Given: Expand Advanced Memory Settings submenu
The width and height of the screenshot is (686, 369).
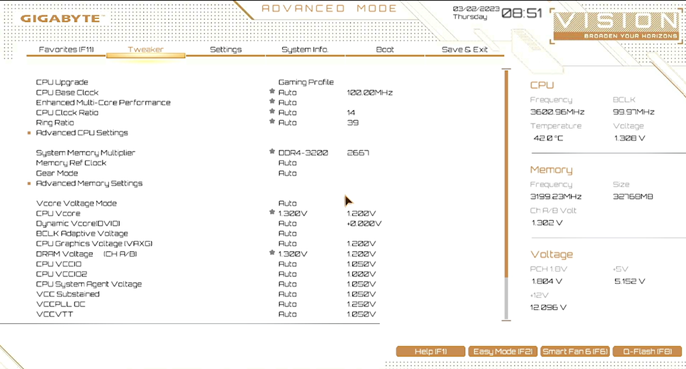Looking at the screenshot, I should [89, 183].
